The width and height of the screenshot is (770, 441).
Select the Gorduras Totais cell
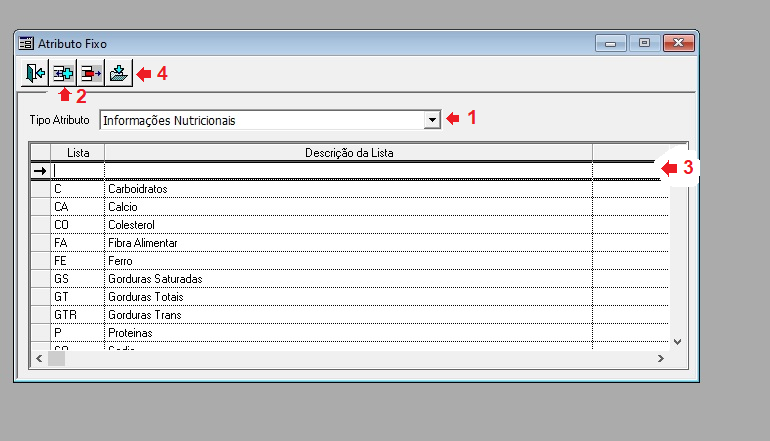pyautogui.click(x=349, y=297)
